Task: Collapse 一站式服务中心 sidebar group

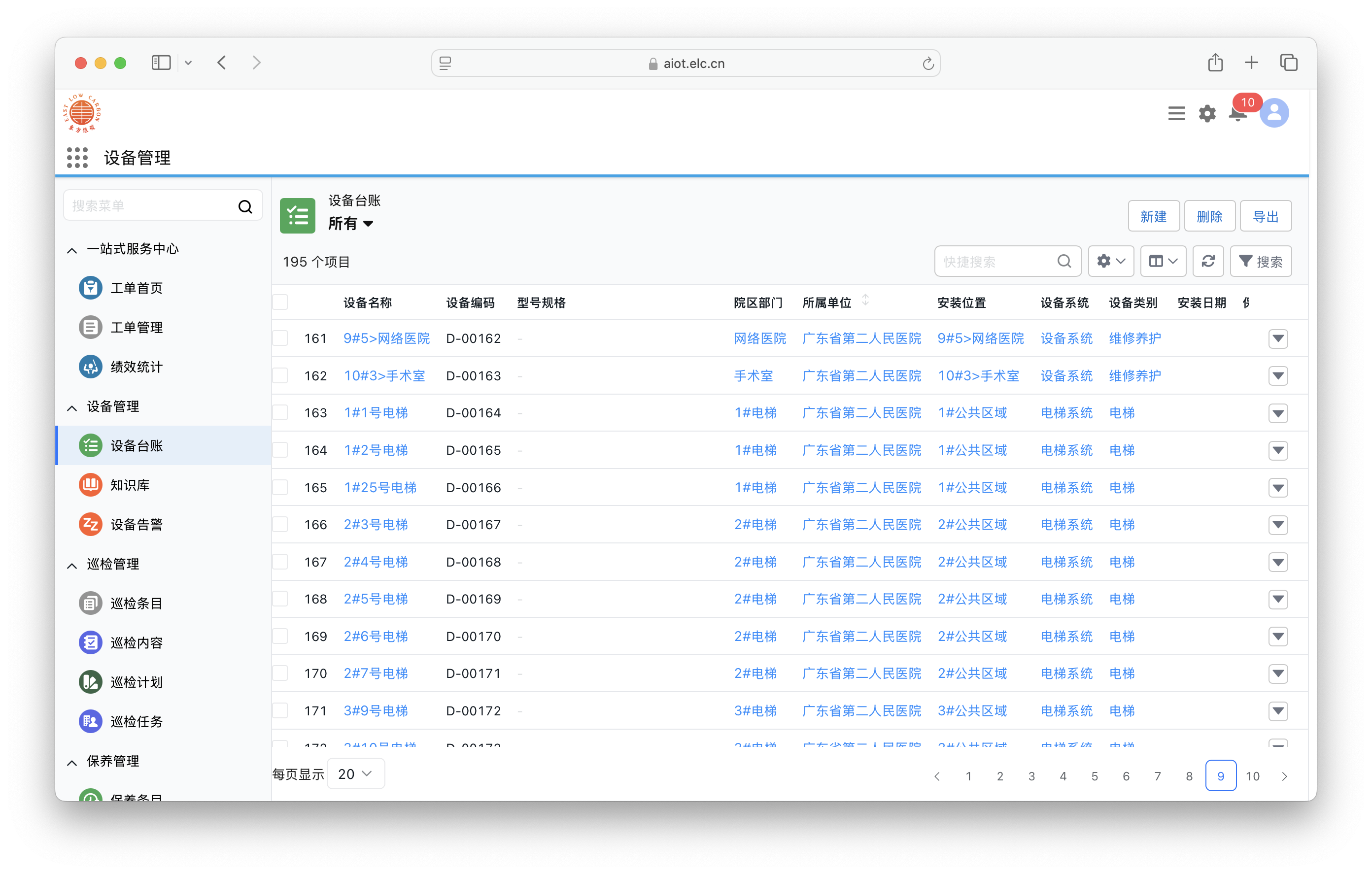Action: (x=72, y=250)
